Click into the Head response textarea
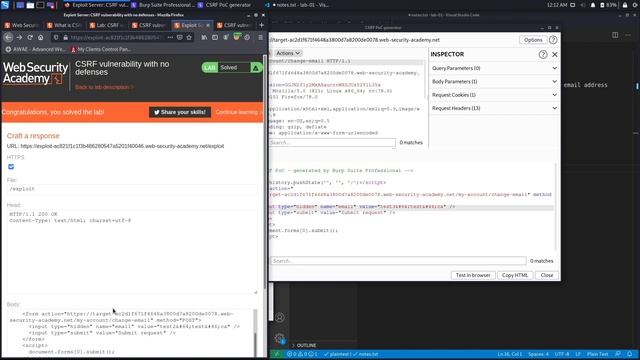This screenshot has width=640, height=360. pyautogui.click(x=132, y=251)
